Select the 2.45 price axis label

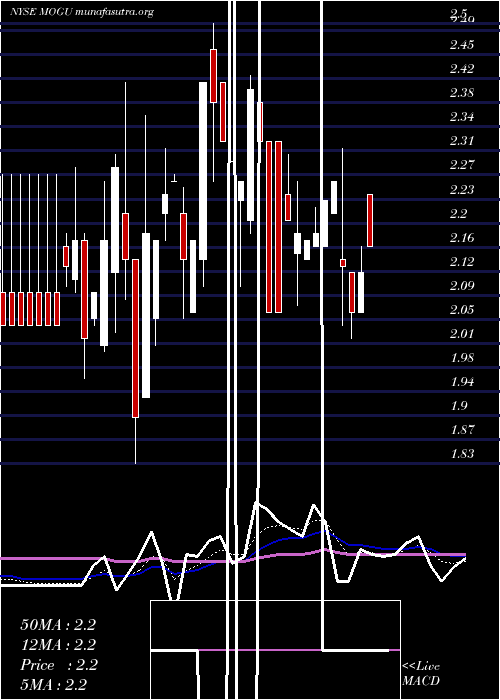click(x=462, y=45)
